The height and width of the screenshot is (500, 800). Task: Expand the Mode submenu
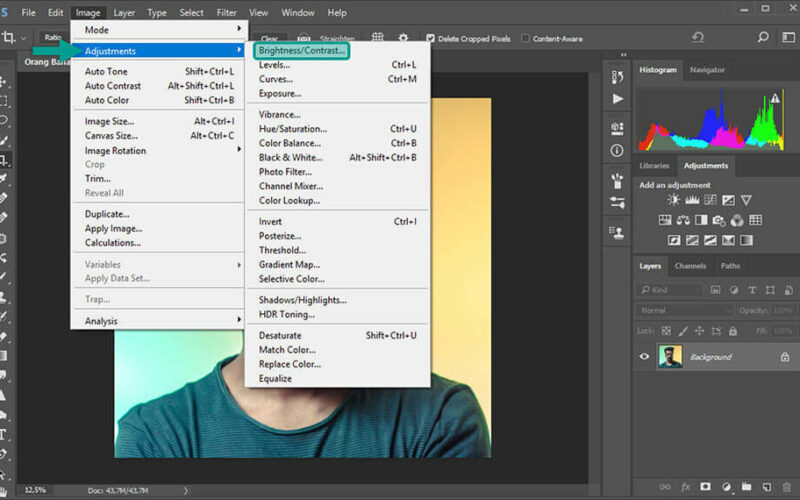point(160,30)
